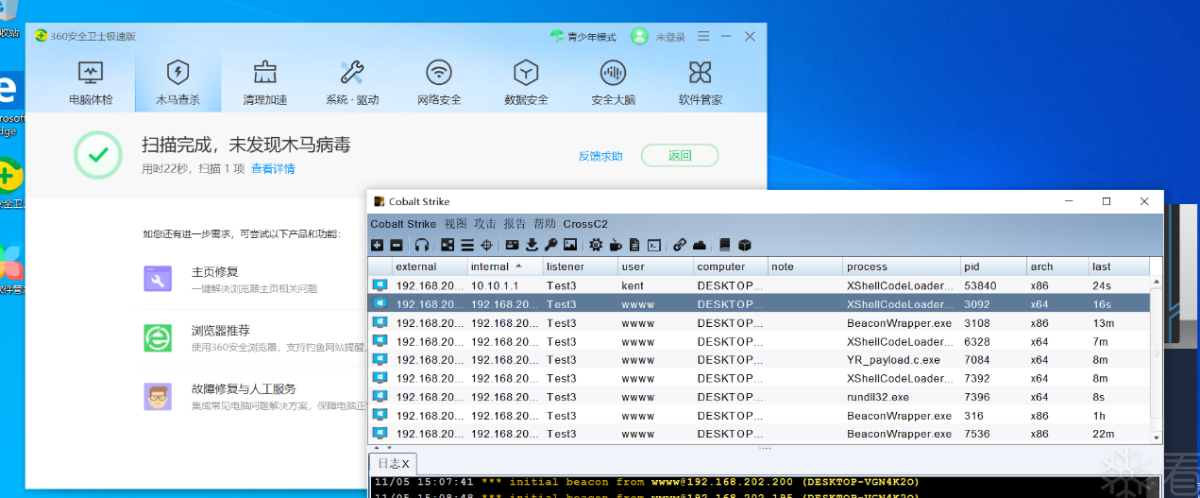The image size is (1200, 498).
Task: Click the coffee cup Java applet icon
Action: [x=616, y=245]
